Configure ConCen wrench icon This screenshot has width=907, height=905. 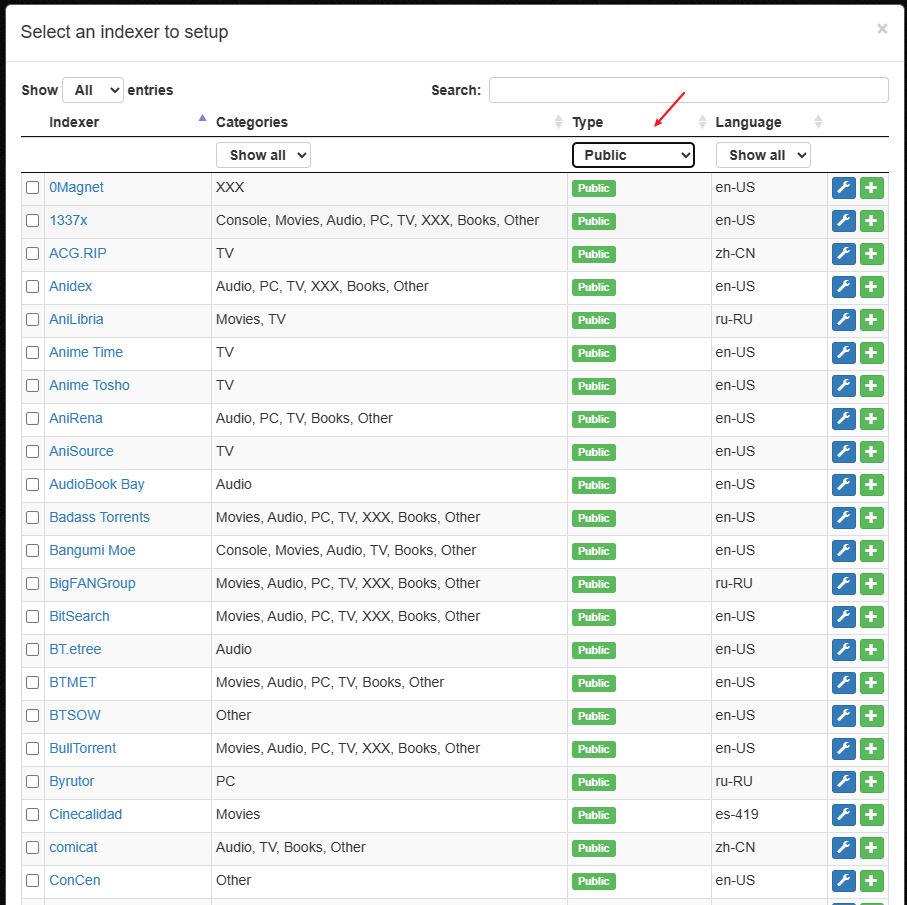point(843,880)
